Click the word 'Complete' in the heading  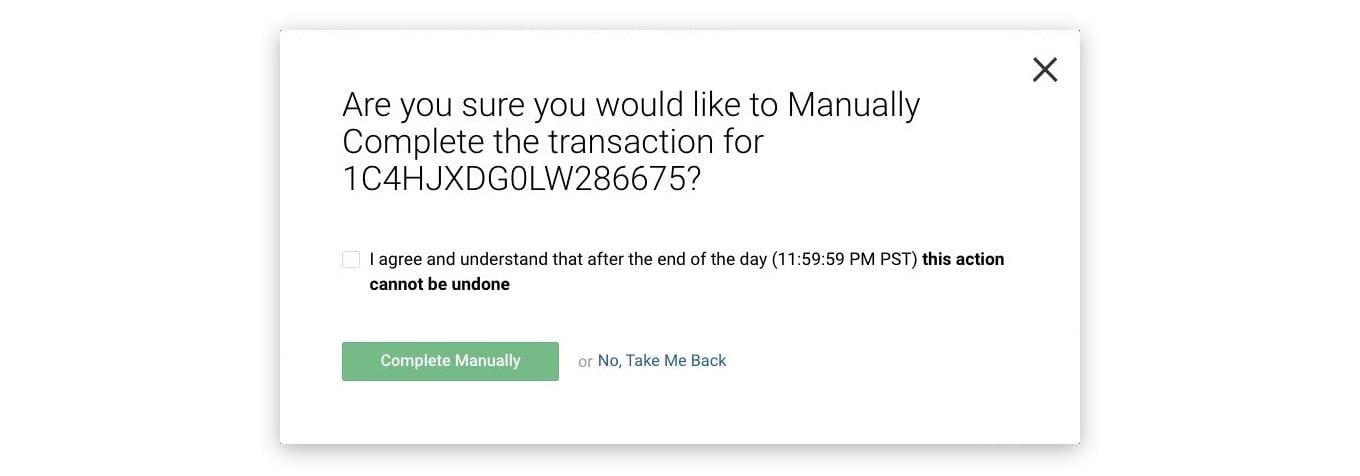[x=412, y=142]
